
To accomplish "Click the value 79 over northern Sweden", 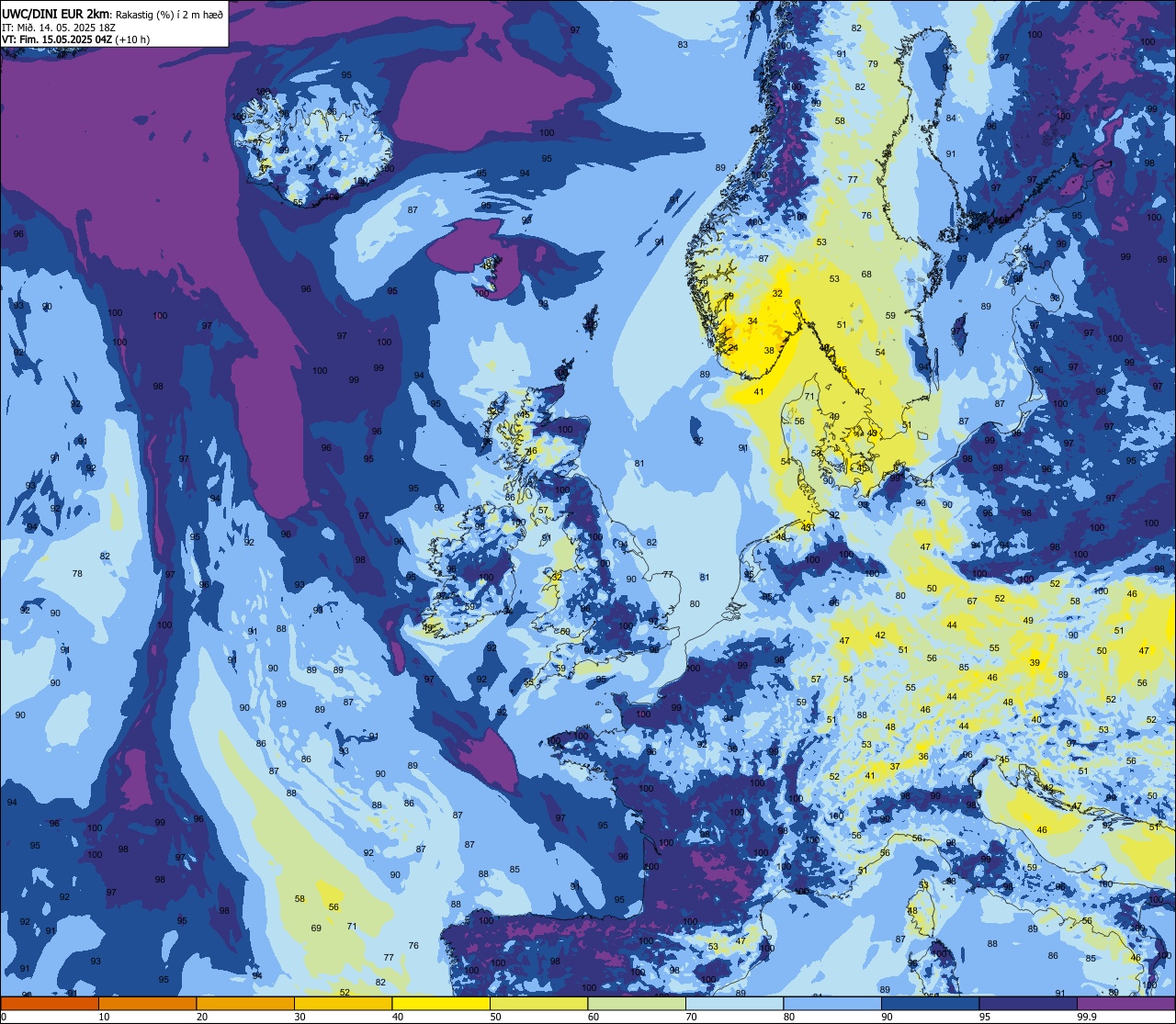I will point(873,64).
